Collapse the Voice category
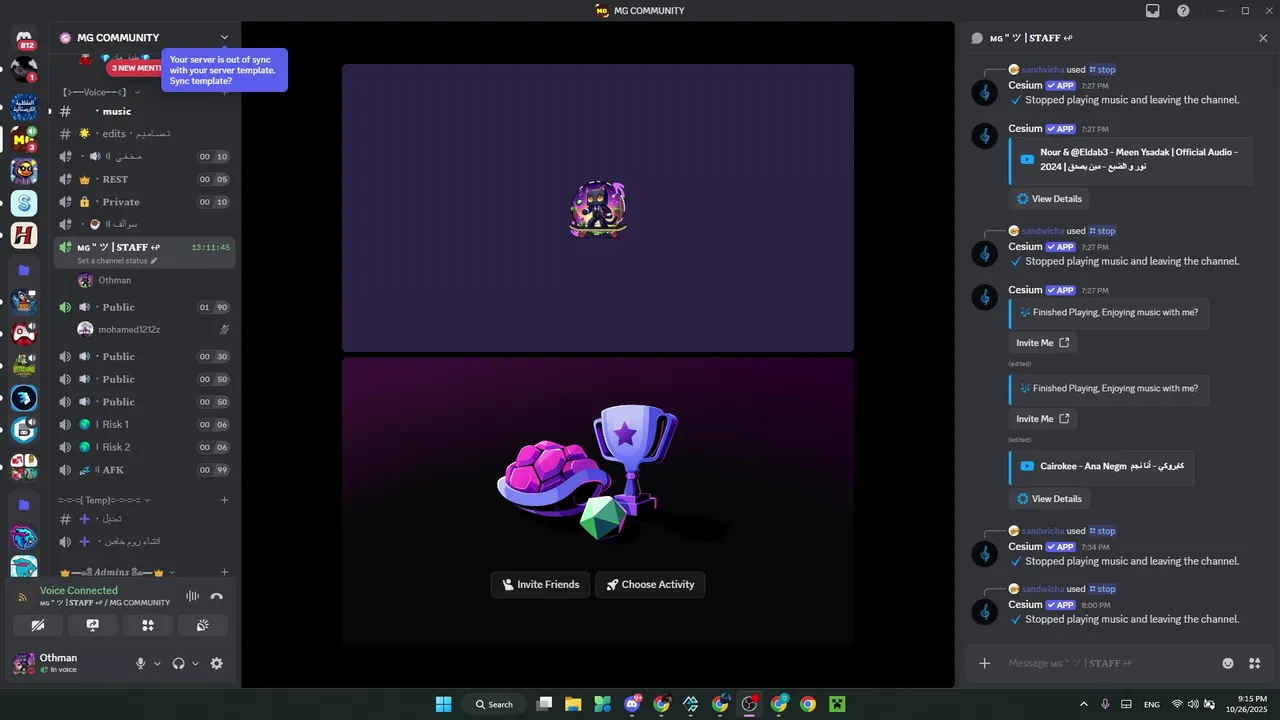 100,92
